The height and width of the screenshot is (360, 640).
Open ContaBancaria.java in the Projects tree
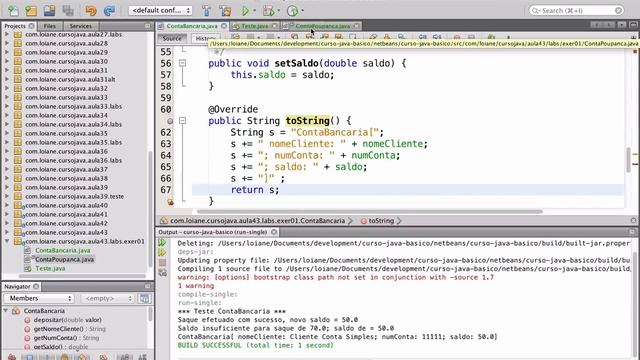pyautogui.click(x=62, y=250)
